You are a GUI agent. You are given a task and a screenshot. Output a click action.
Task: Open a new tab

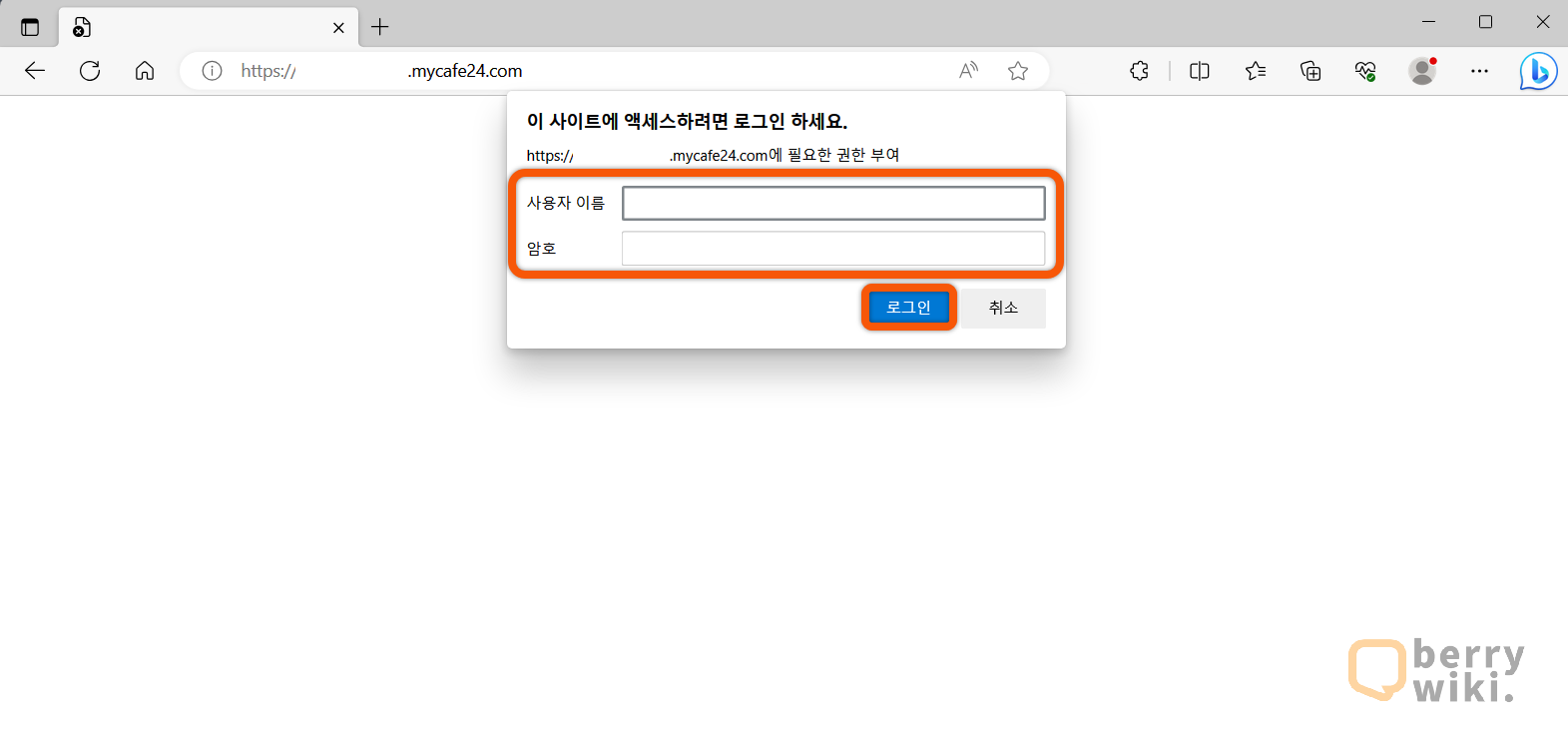[380, 27]
